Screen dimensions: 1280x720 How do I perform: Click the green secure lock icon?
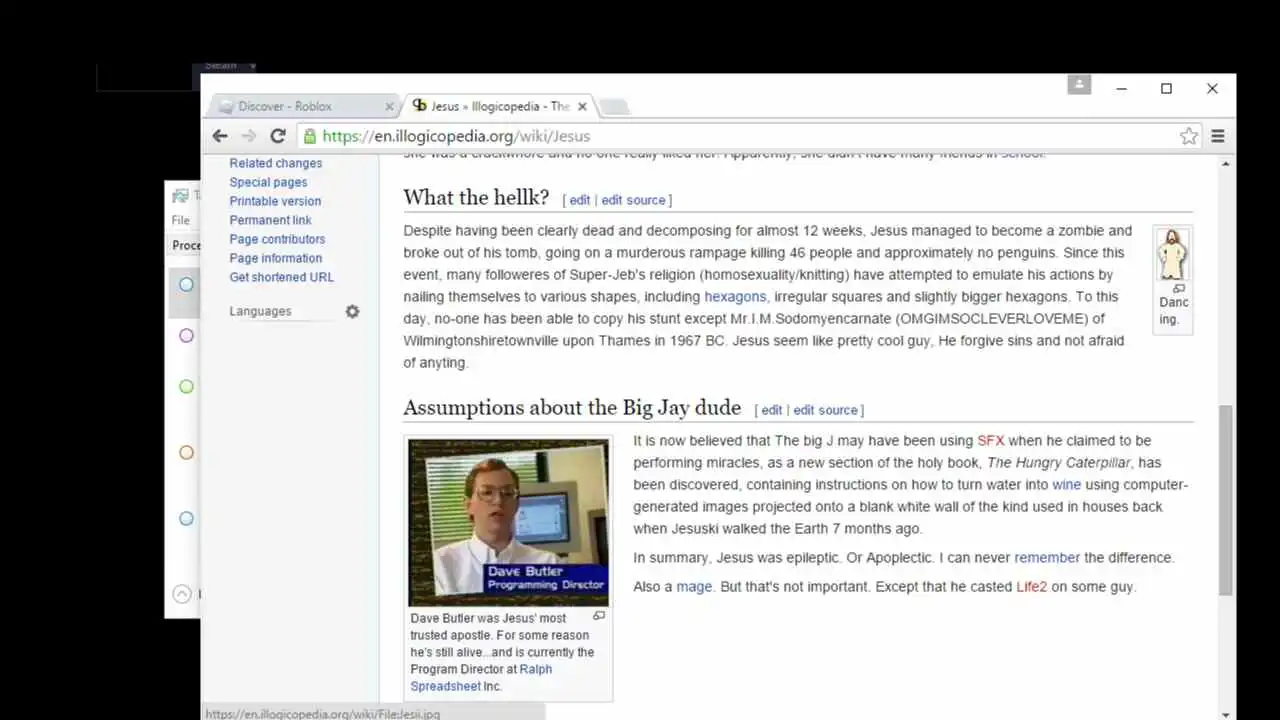[310, 136]
